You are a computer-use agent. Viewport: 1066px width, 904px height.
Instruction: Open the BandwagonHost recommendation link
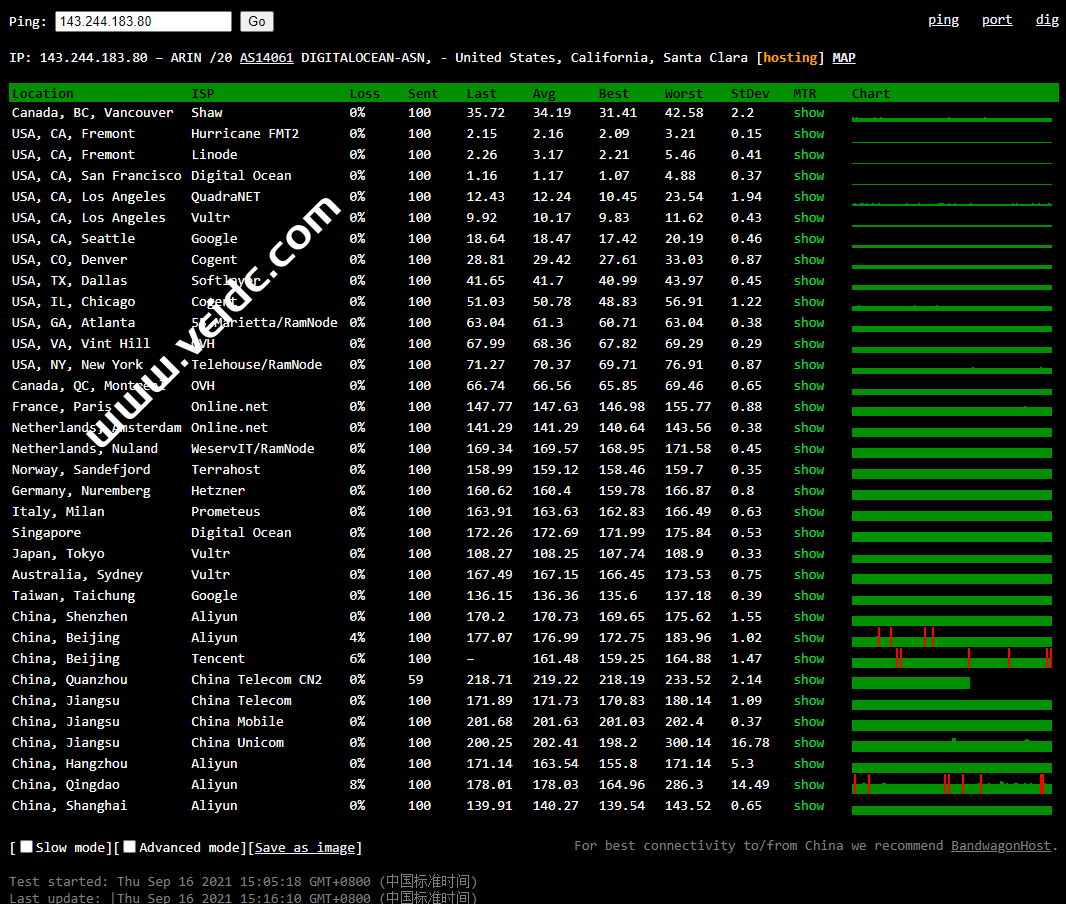pyautogui.click(x=1000, y=846)
